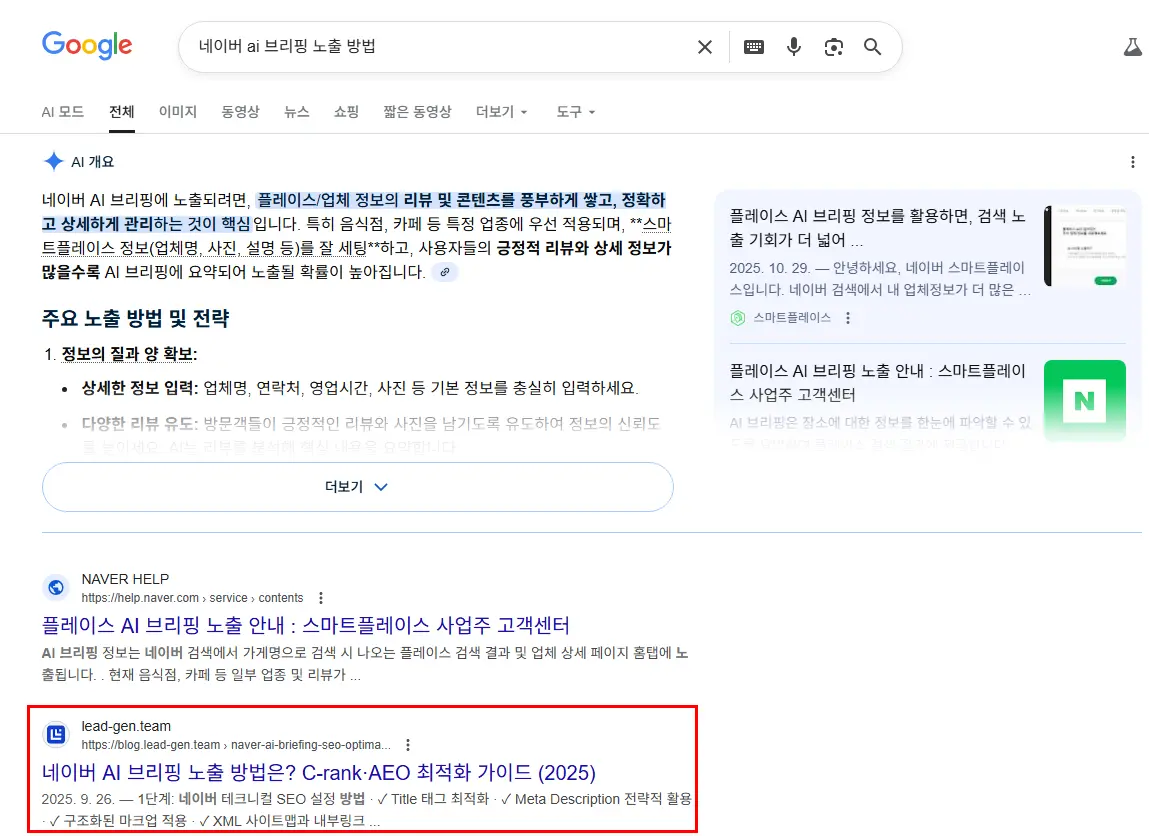Open the three-dot menu on the AI 개요 panel

1132,161
